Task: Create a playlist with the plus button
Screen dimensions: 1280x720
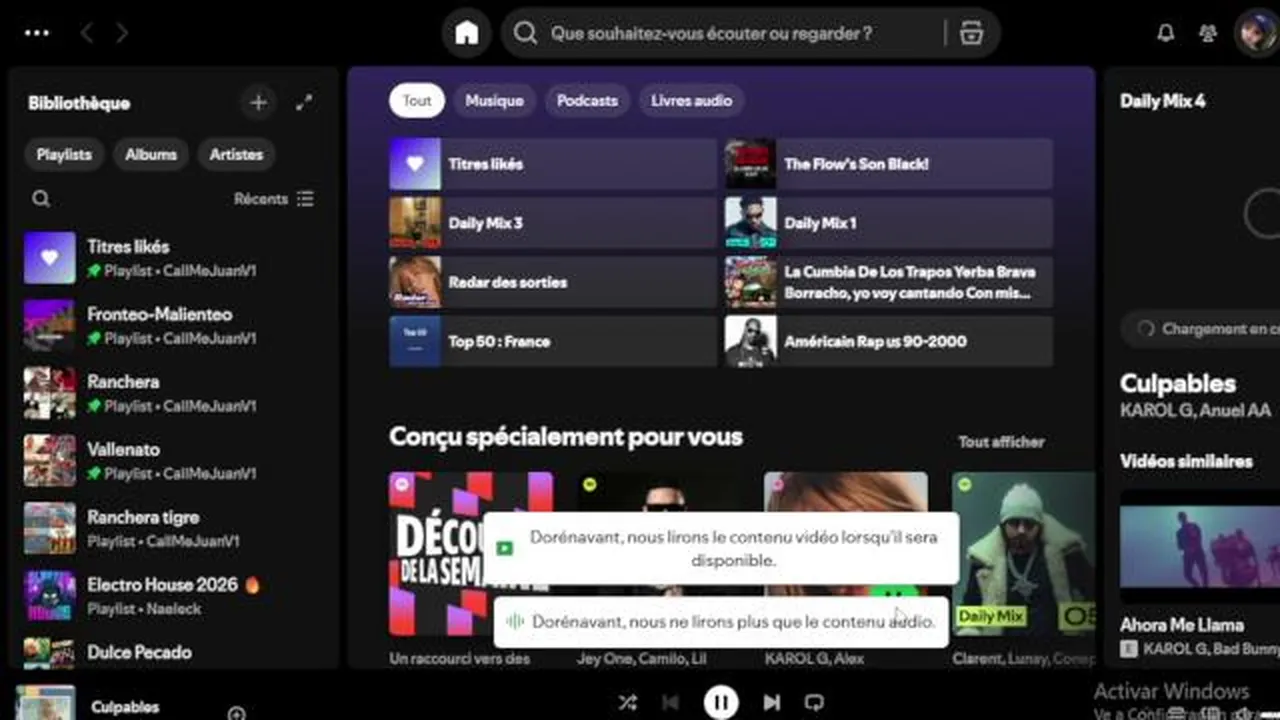Action: tap(258, 102)
